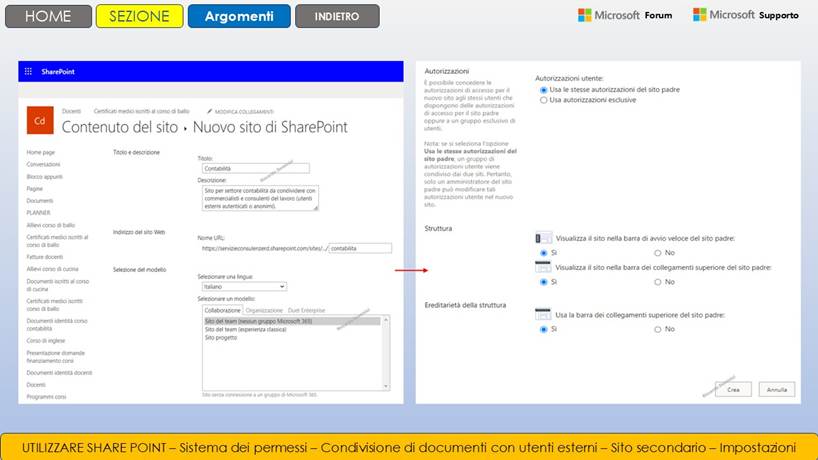
Task: Choose Sì for quick launch bar display
Action: click(x=543, y=253)
